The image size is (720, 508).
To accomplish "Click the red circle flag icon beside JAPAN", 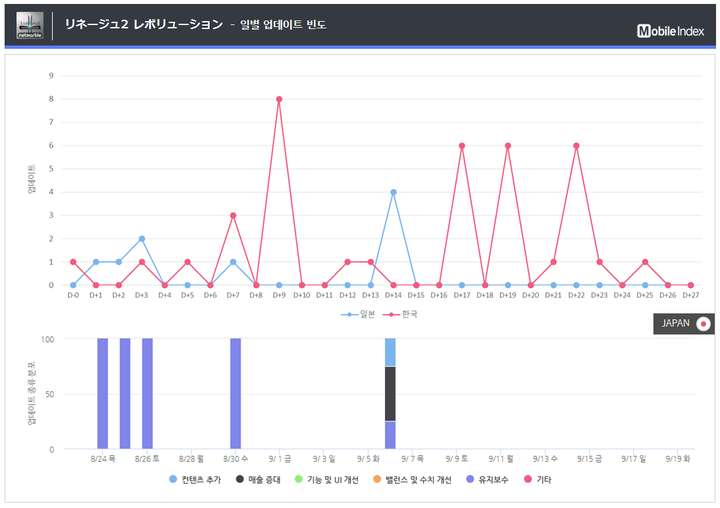I will [x=703, y=324].
